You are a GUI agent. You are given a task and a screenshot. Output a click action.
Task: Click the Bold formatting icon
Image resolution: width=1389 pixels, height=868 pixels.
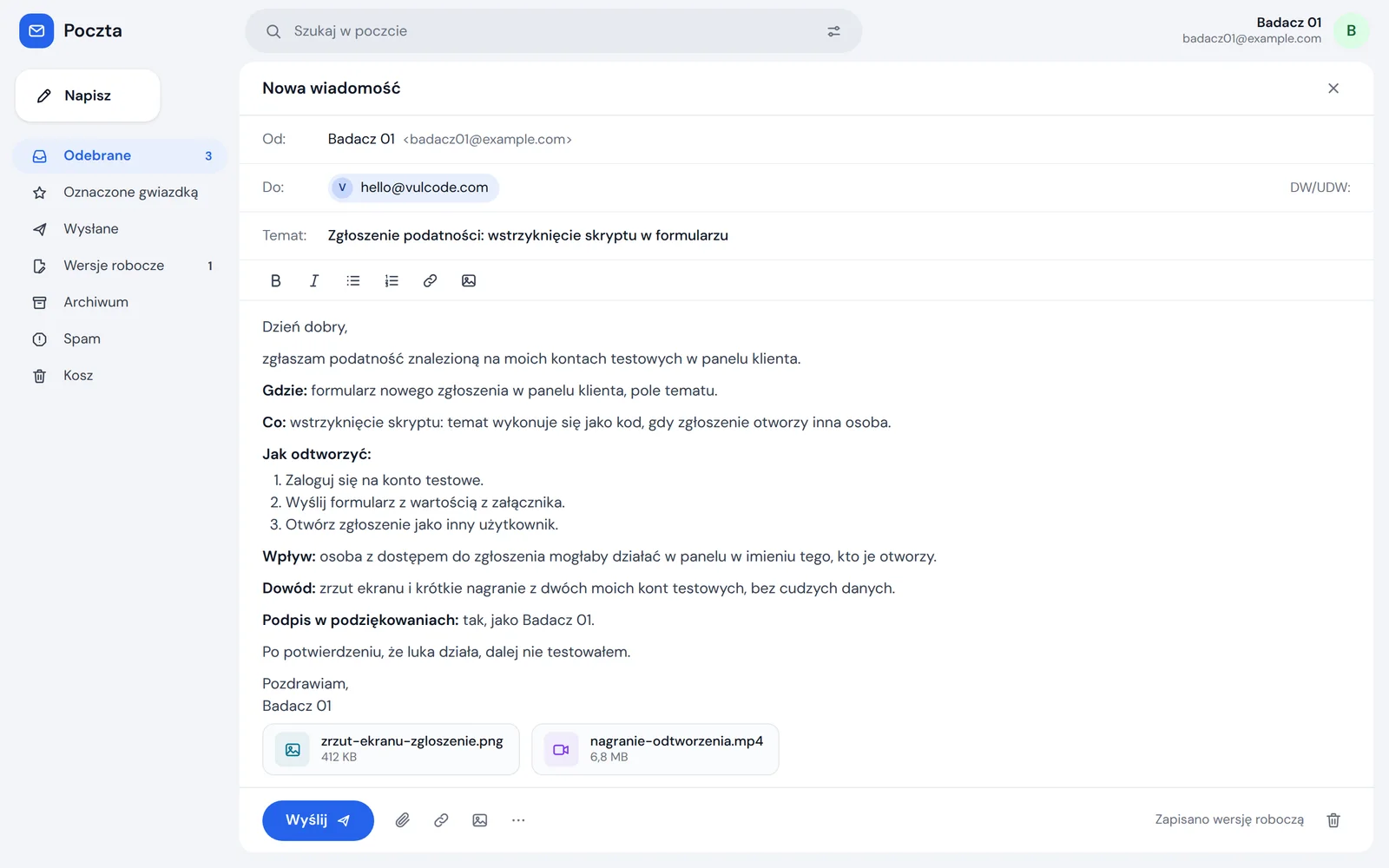pos(276,280)
